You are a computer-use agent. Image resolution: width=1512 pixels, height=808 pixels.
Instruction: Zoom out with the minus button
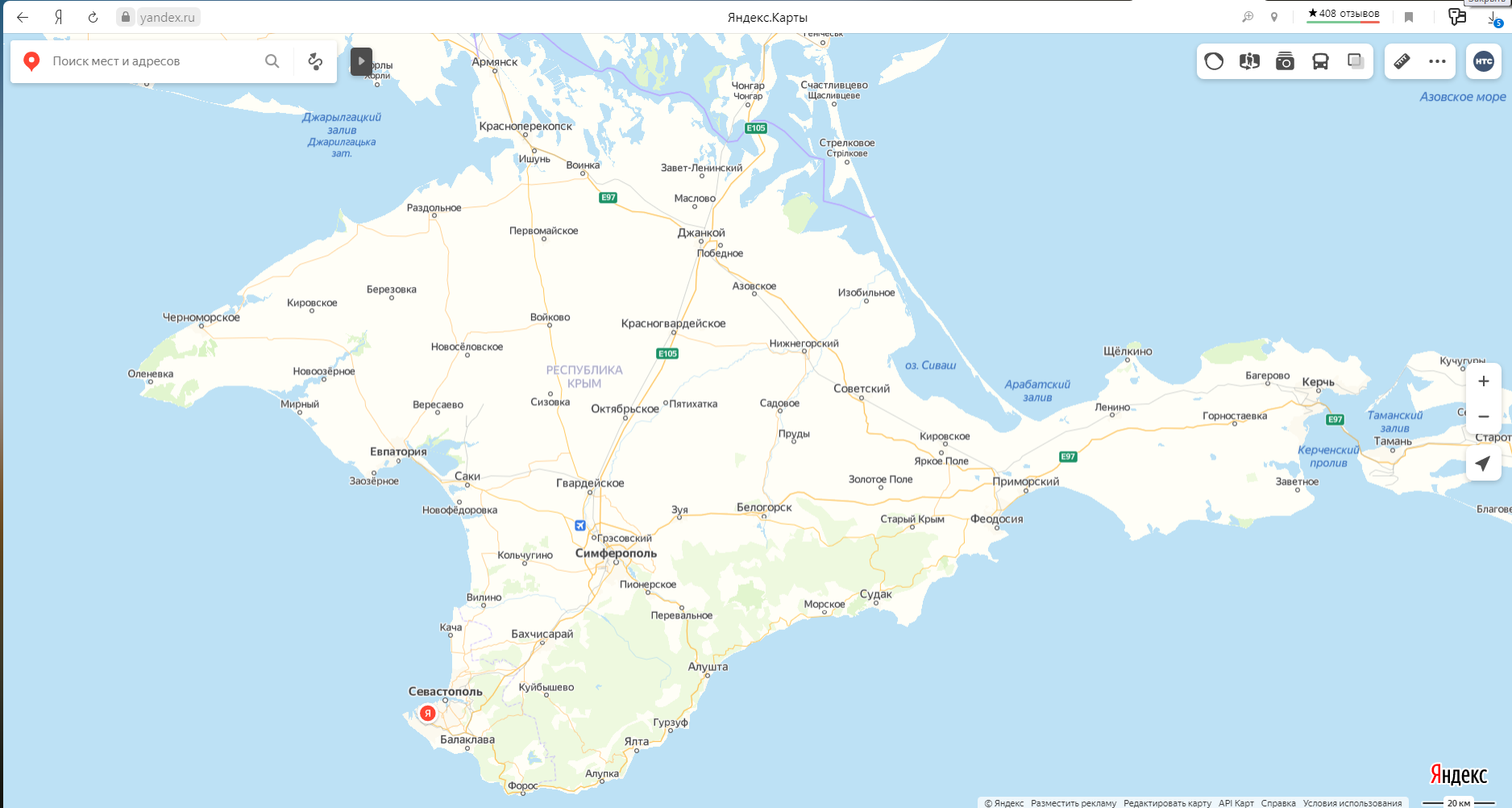pyautogui.click(x=1483, y=417)
